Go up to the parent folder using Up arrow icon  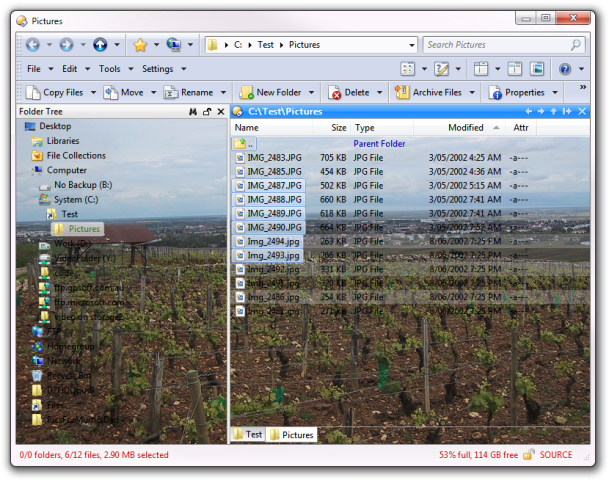coord(100,45)
